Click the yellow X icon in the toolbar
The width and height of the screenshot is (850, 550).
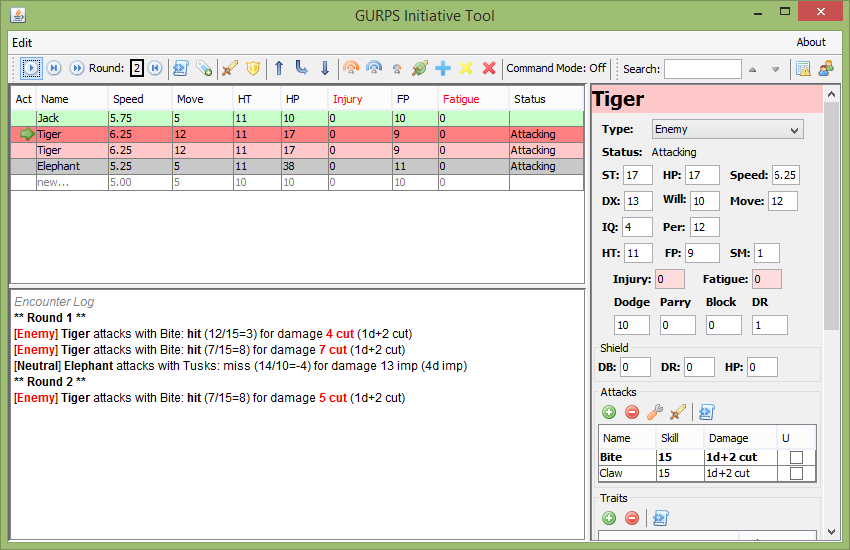coord(466,68)
